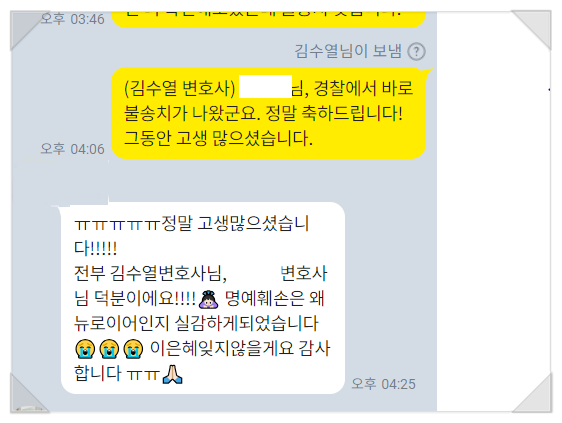Select the yellow bubble saying 불송치가 나왔군요
This screenshot has width=562, height=423.
(x=268, y=113)
